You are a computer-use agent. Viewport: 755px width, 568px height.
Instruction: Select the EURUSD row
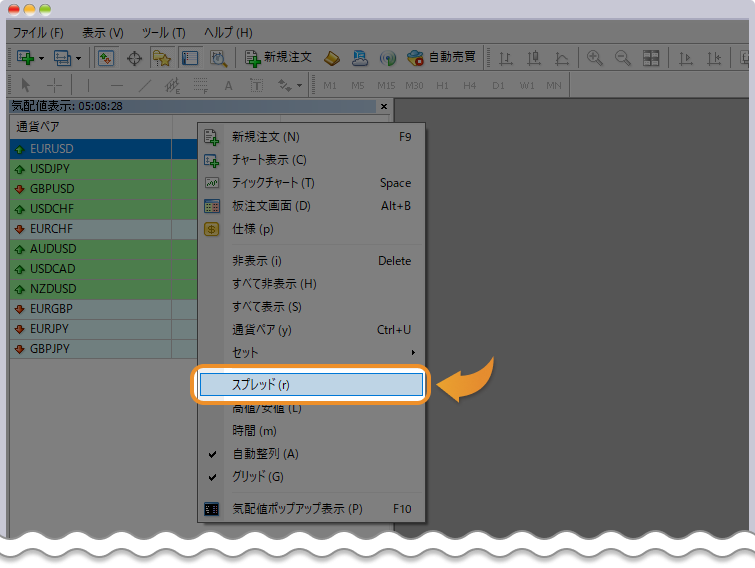coord(104,149)
